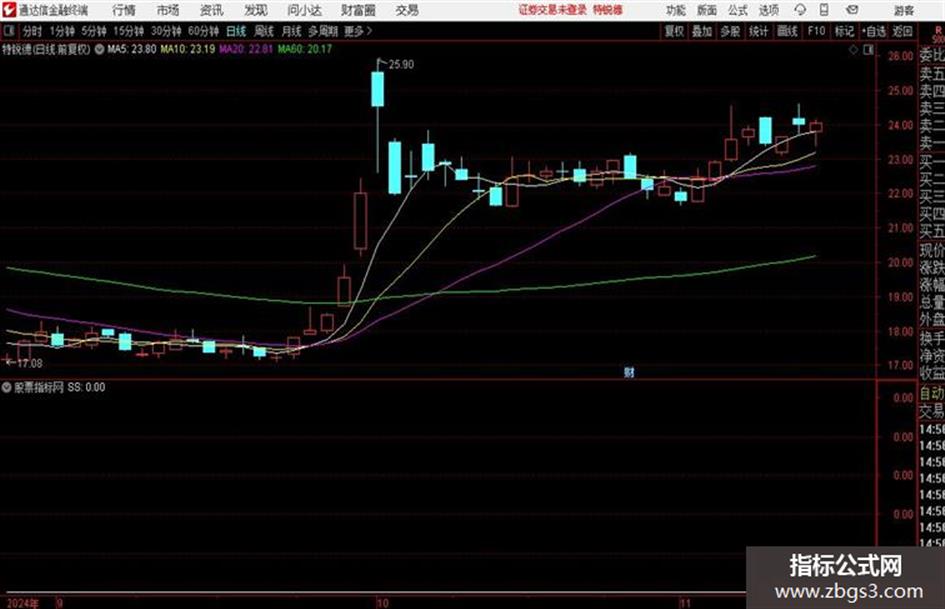Click the 17.08 low price label
This screenshot has height=609, width=945.
[x=30, y=363]
